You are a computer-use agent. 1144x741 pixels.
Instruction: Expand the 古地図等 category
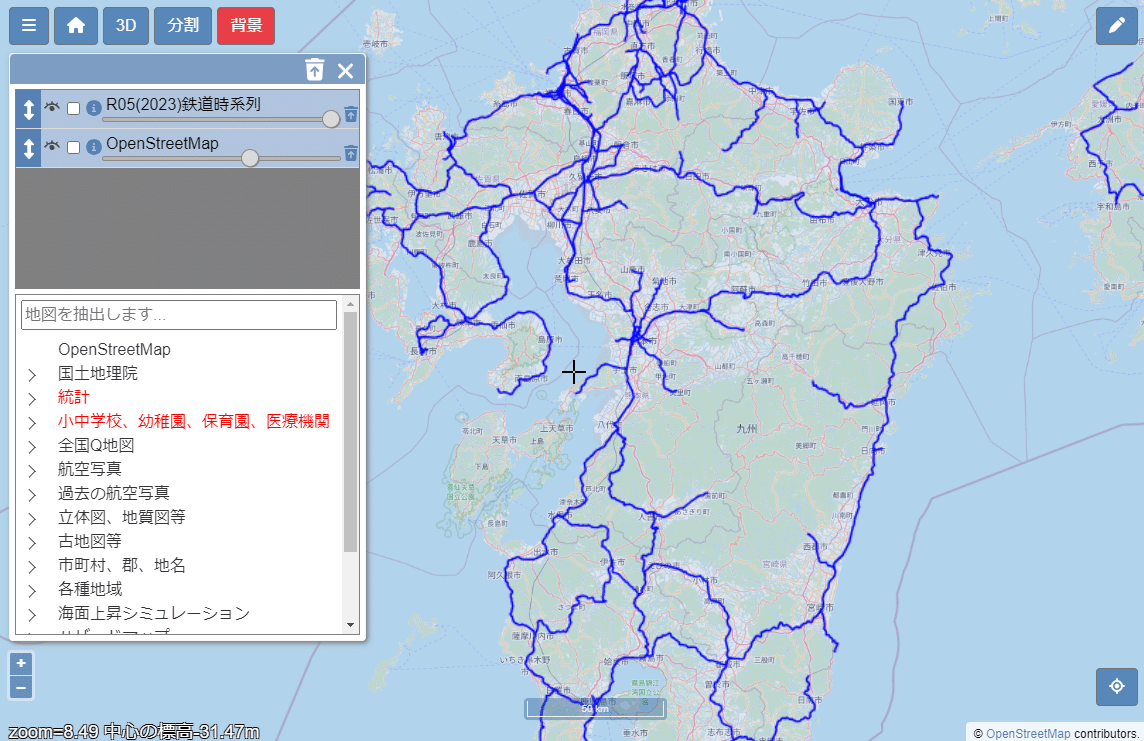(32, 543)
